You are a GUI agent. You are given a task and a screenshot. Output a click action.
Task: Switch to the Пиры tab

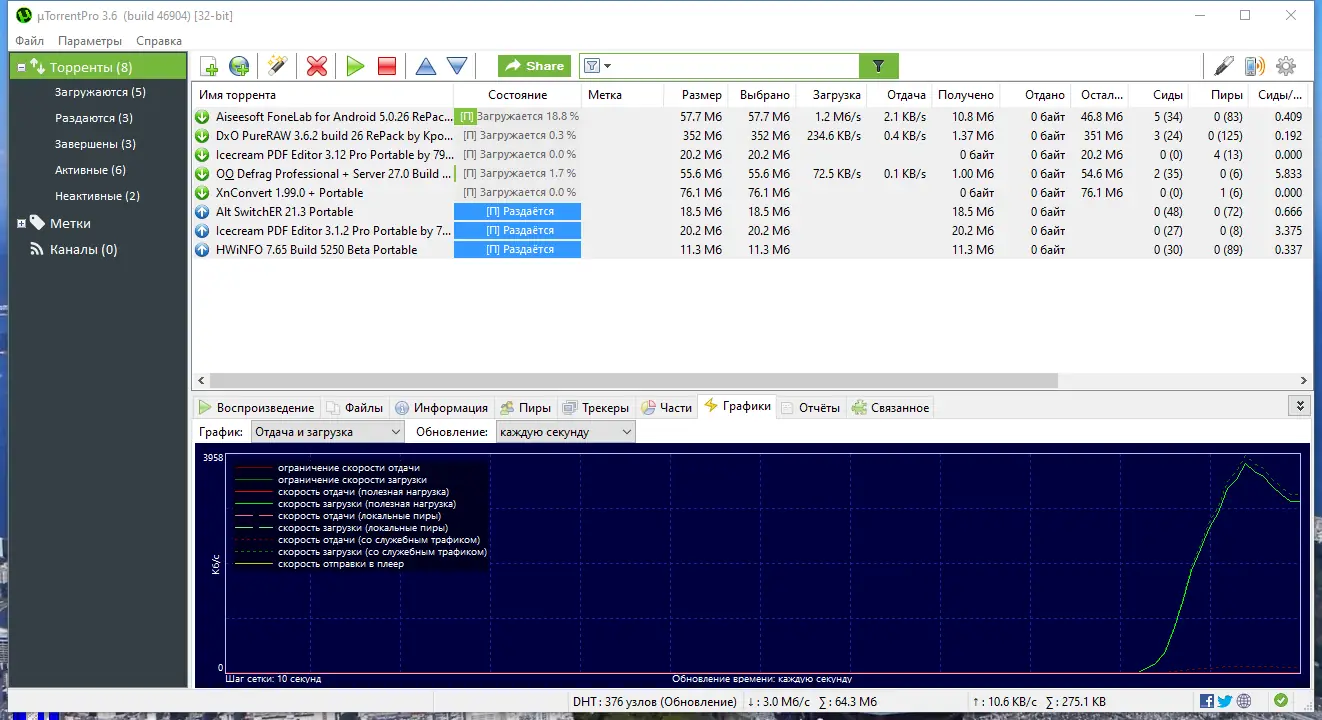coord(525,407)
